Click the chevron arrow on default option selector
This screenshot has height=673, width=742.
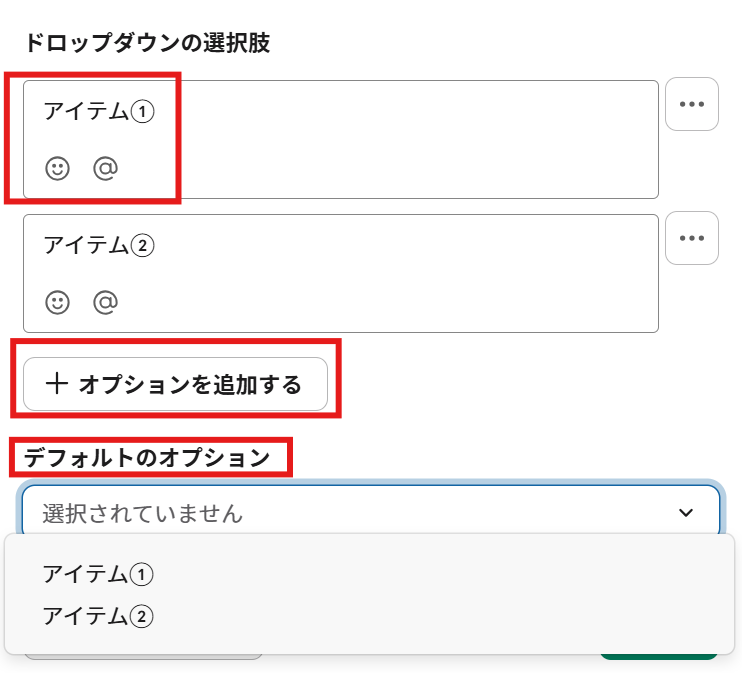[686, 513]
